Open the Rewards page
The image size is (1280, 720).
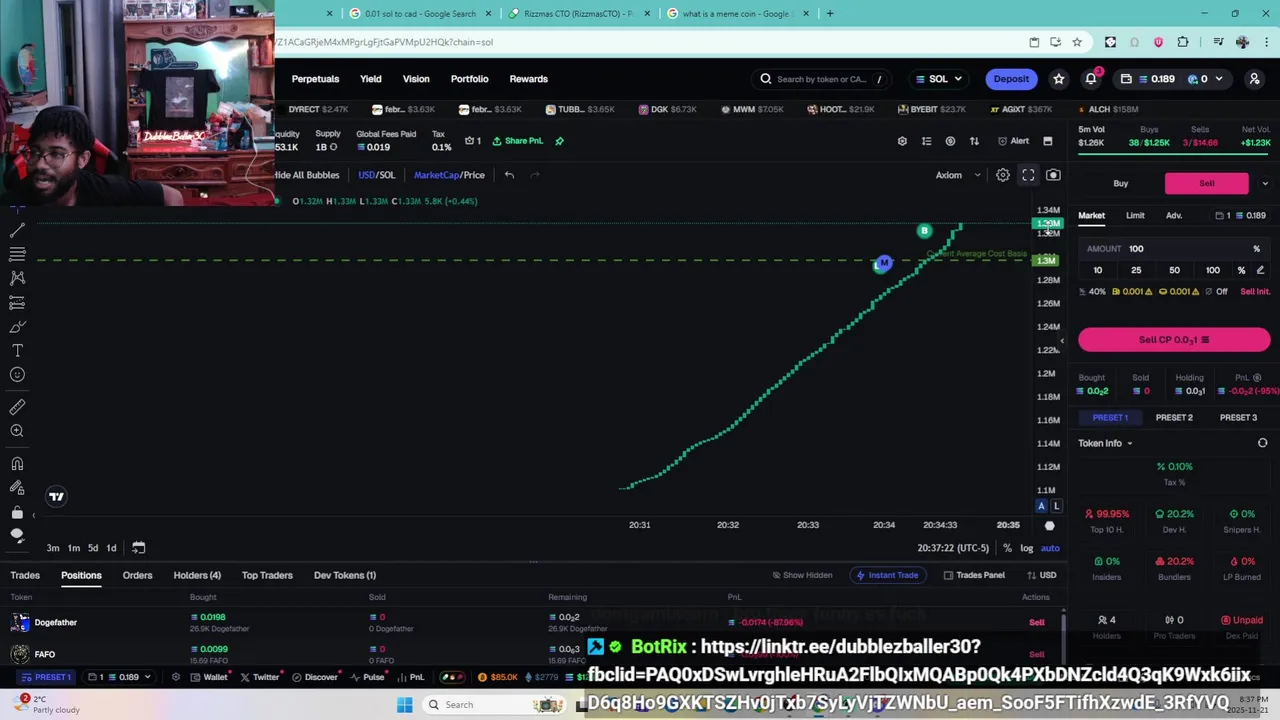[529, 79]
